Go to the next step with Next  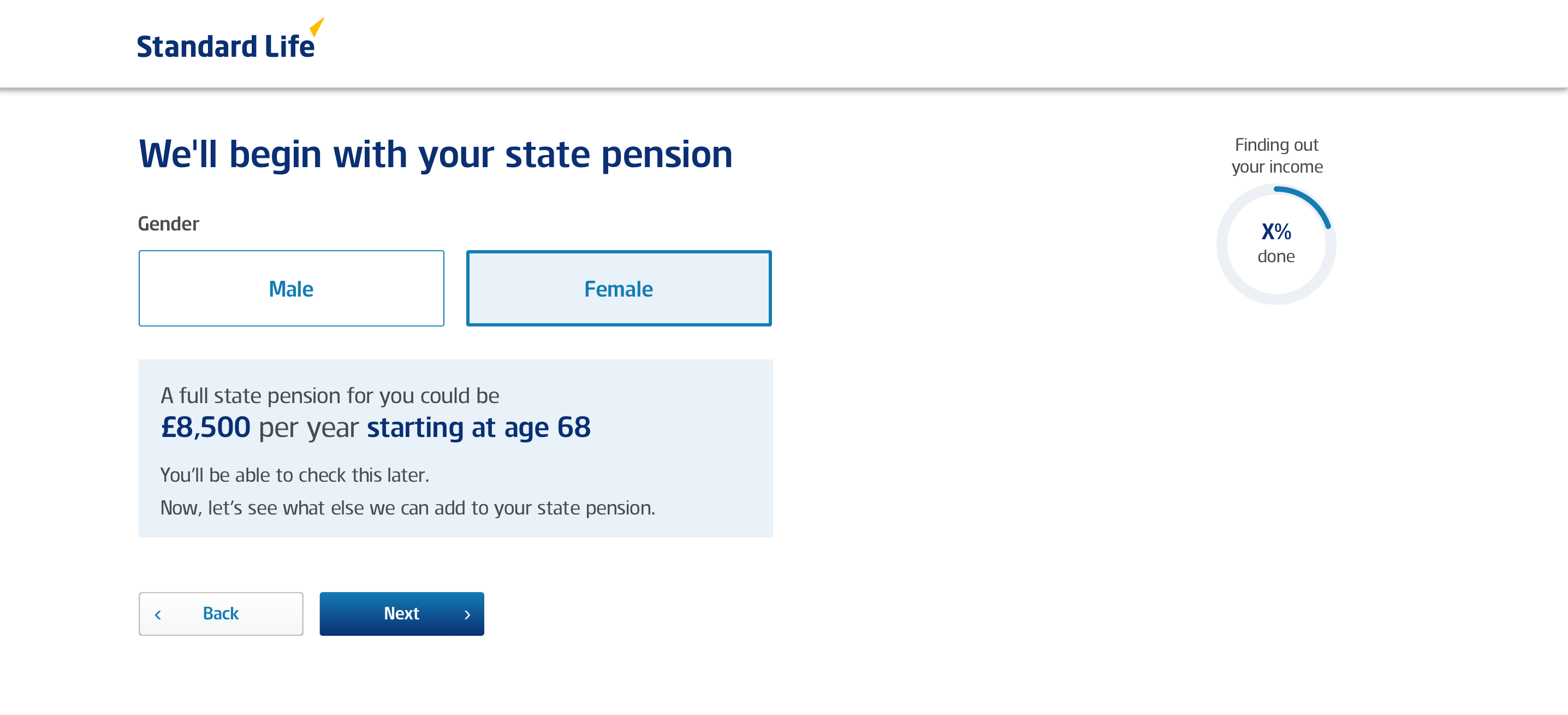click(x=402, y=613)
